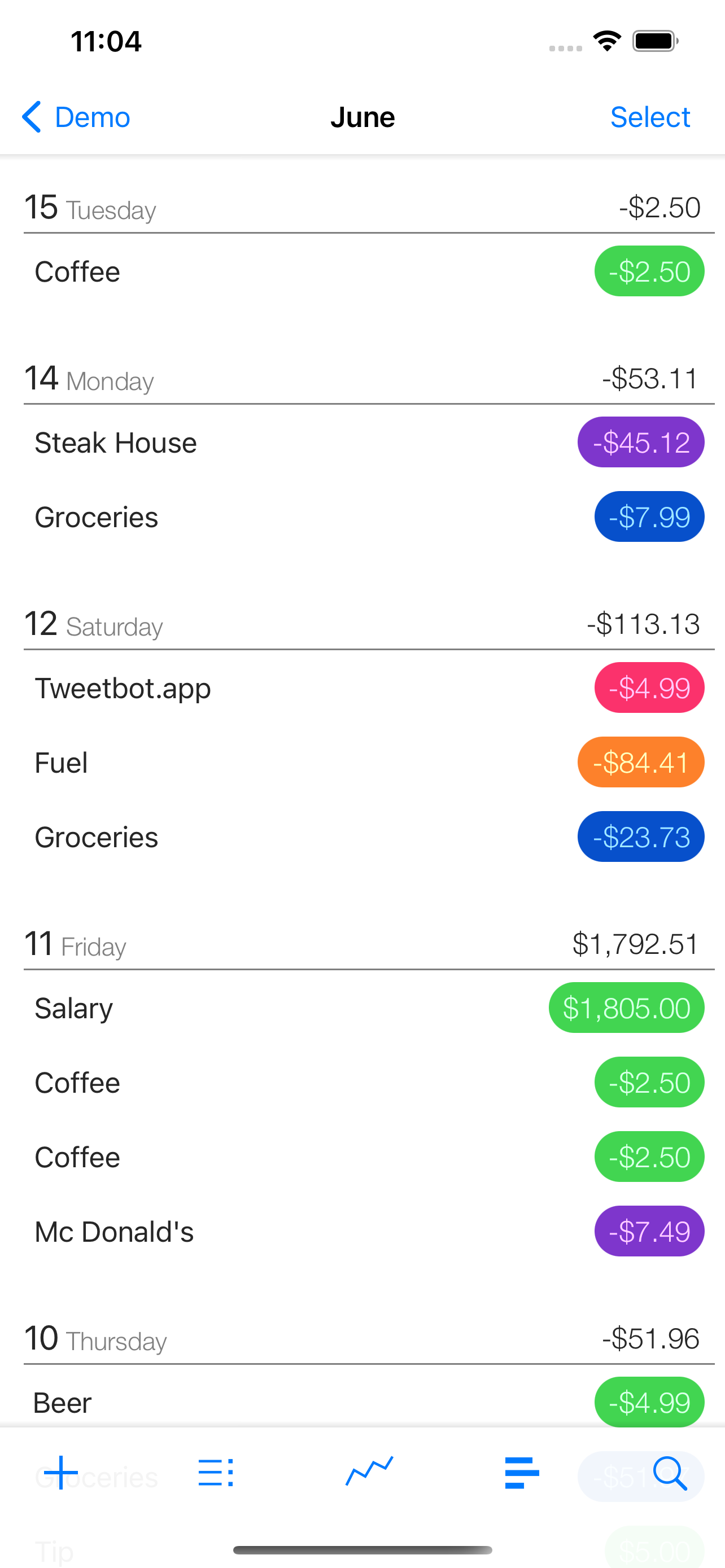Open the Tweetbot.app transaction
Screen dimensions: 725x1568
[x=123, y=689]
